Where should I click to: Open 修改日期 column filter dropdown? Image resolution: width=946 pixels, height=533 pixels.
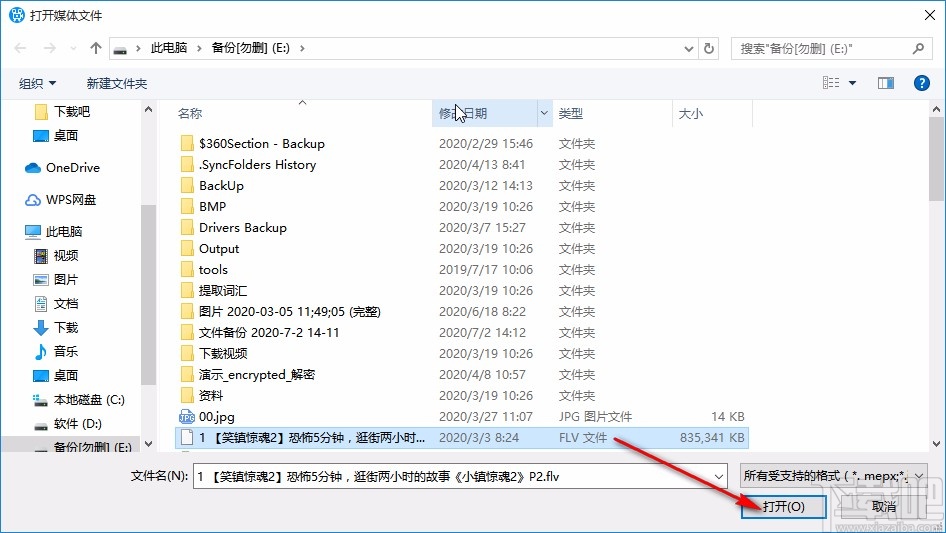point(544,113)
